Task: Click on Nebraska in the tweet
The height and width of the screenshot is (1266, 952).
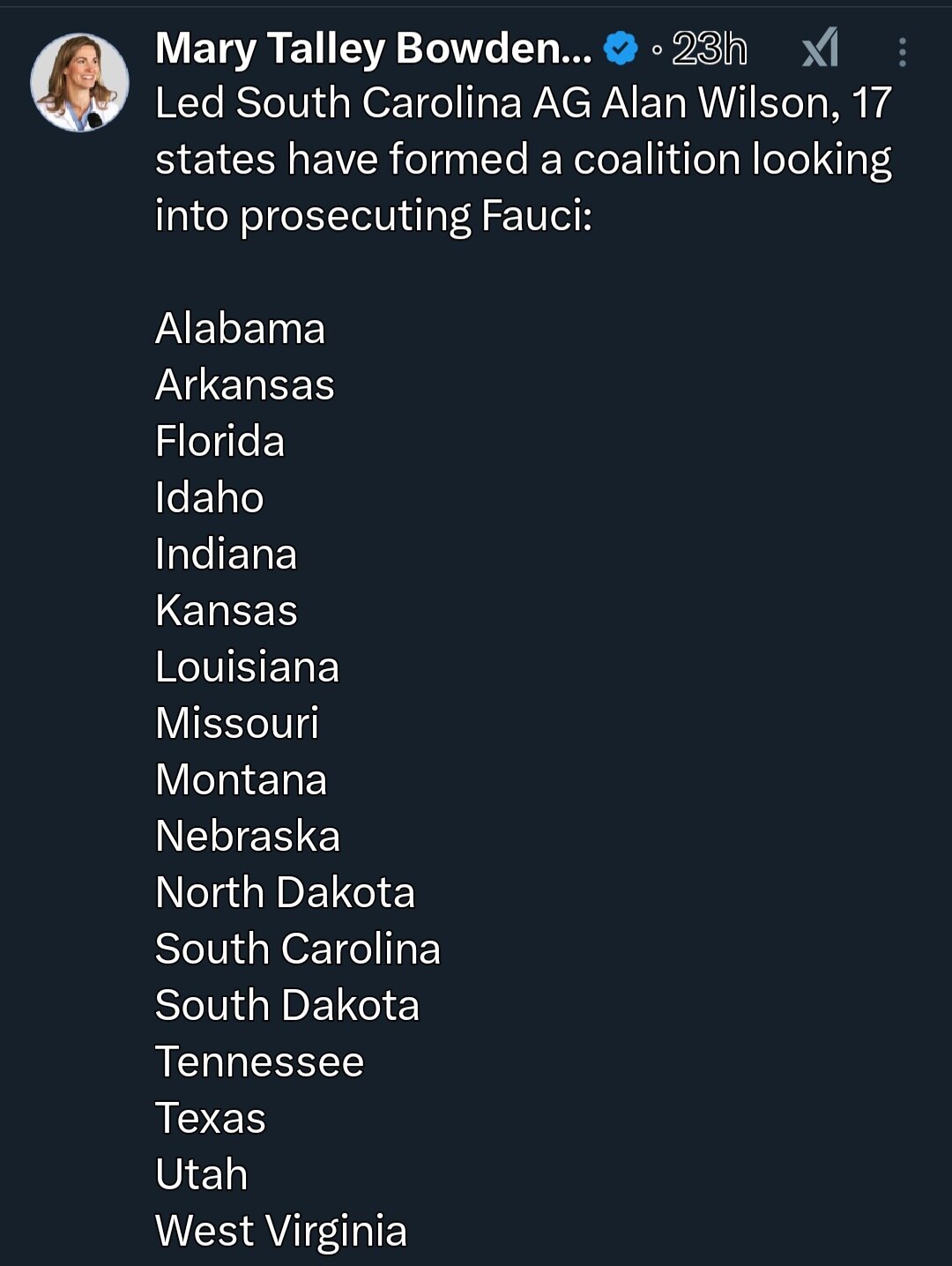Action: click(x=248, y=837)
